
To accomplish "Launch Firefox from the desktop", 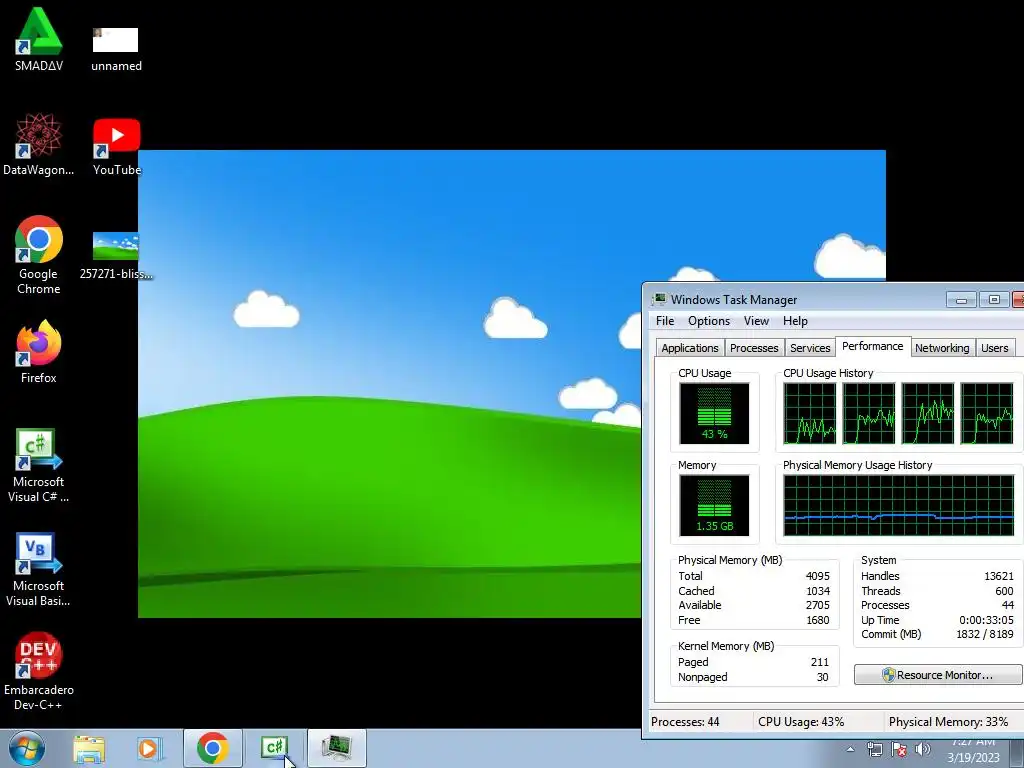I will click(39, 351).
